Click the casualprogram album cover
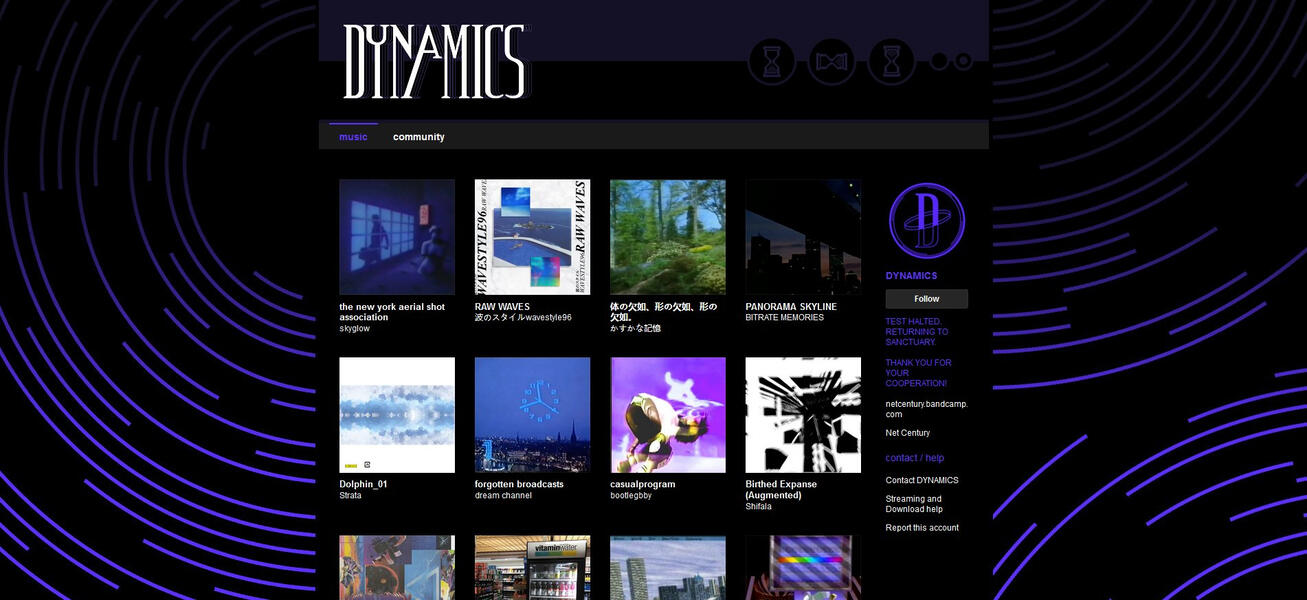1307x600 pixels. click(667, 415)
